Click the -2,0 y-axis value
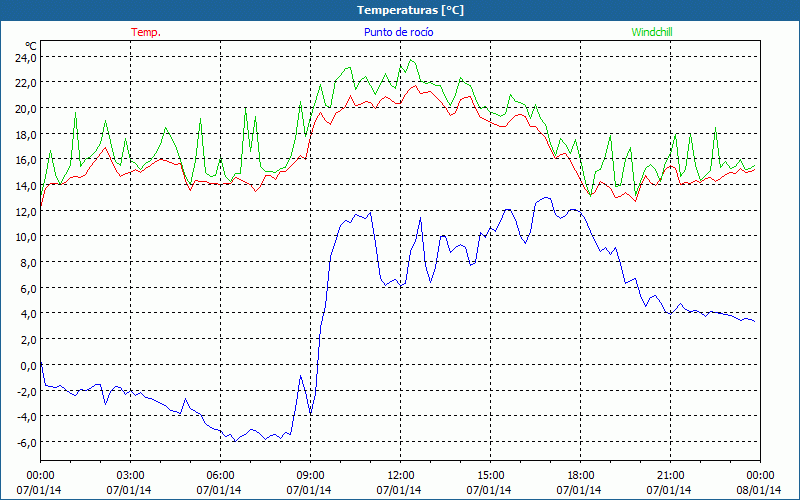 click(x=27, y=391)
